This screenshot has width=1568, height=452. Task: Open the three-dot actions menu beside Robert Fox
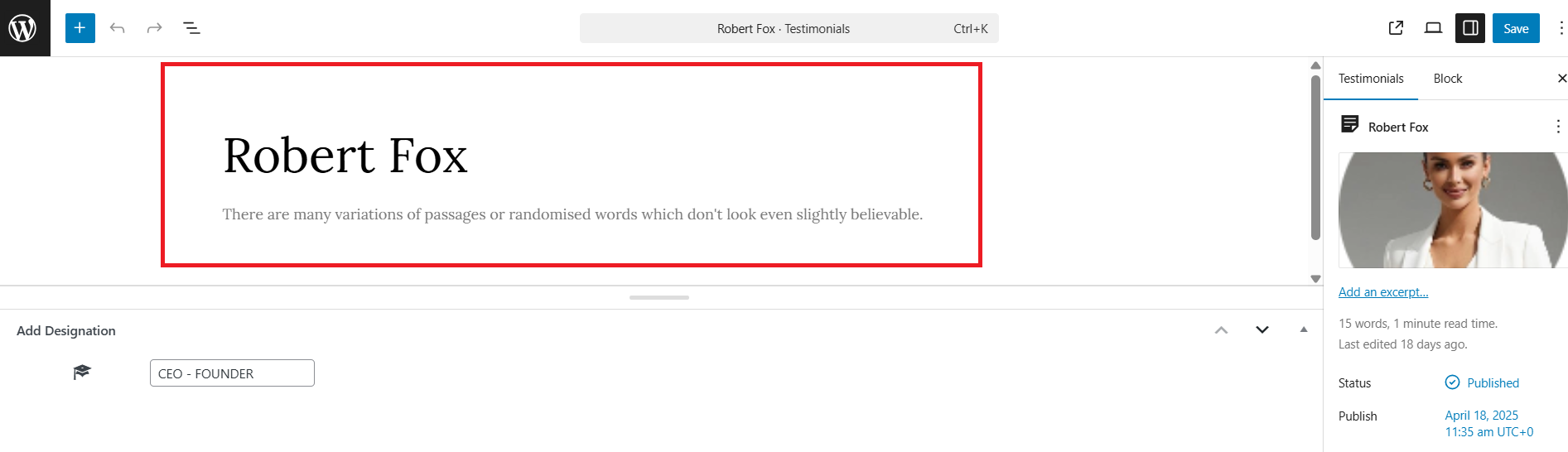[x=1557, y=127]
